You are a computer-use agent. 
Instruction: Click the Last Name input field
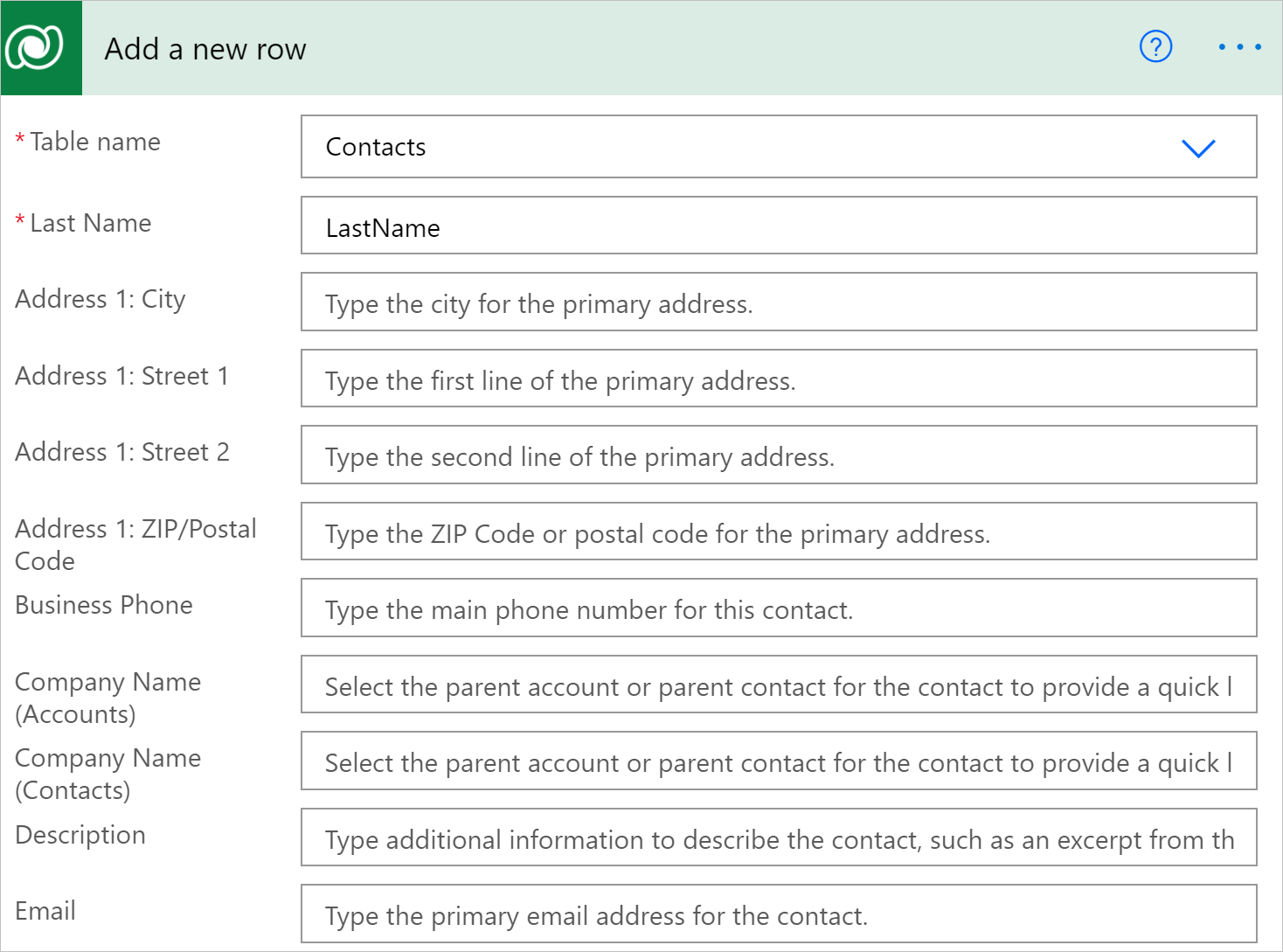(x=778, y=226)
